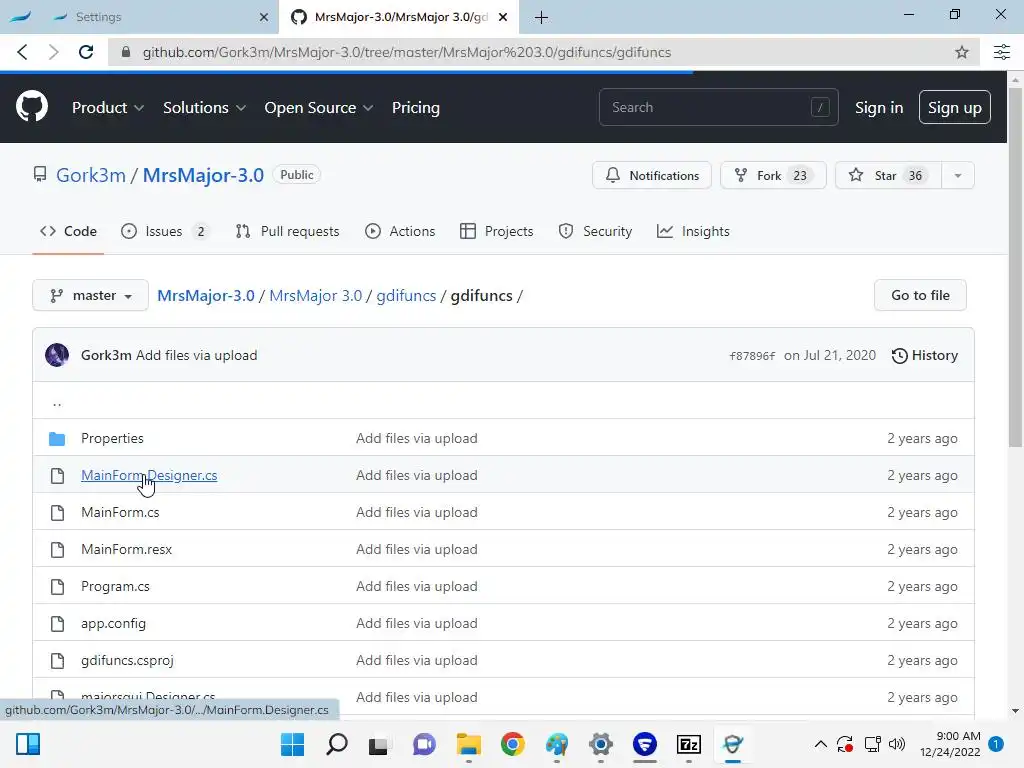
Task: View the commit History
Action: pyautogui.click(x=925, y=355)
